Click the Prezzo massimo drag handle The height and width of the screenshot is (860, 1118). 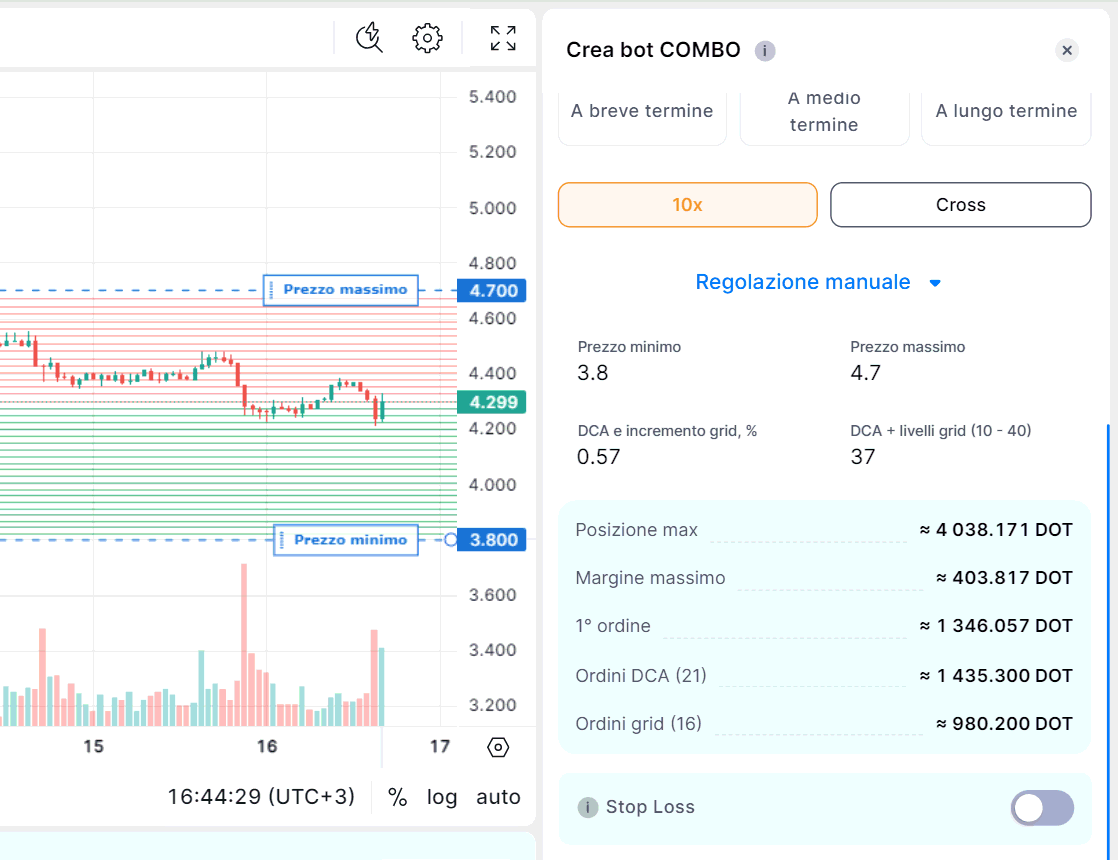tap(272, 290)
